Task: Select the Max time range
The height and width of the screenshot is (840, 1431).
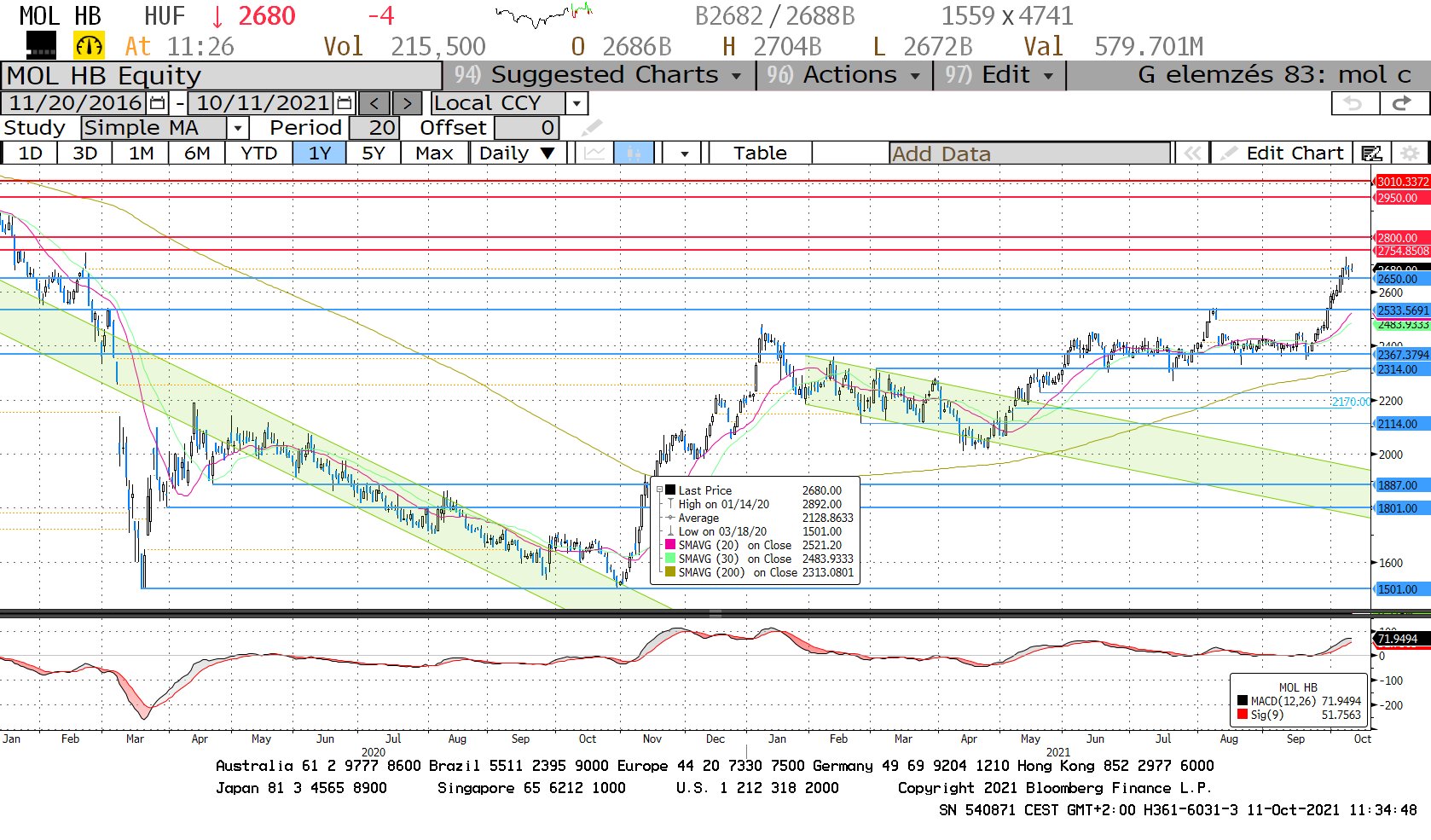Action: (x=434, y=154)
